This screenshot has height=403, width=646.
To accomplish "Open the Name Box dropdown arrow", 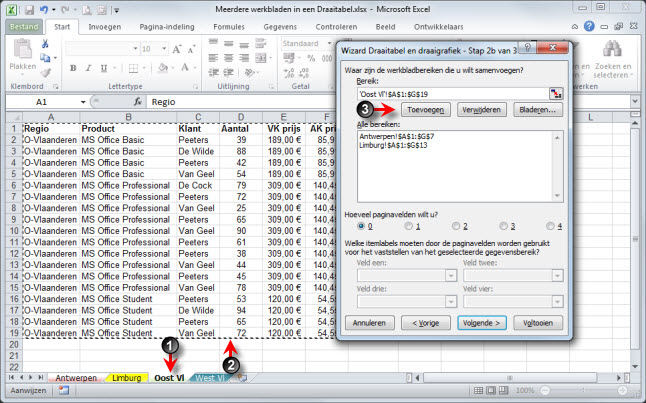I will 83,102.
